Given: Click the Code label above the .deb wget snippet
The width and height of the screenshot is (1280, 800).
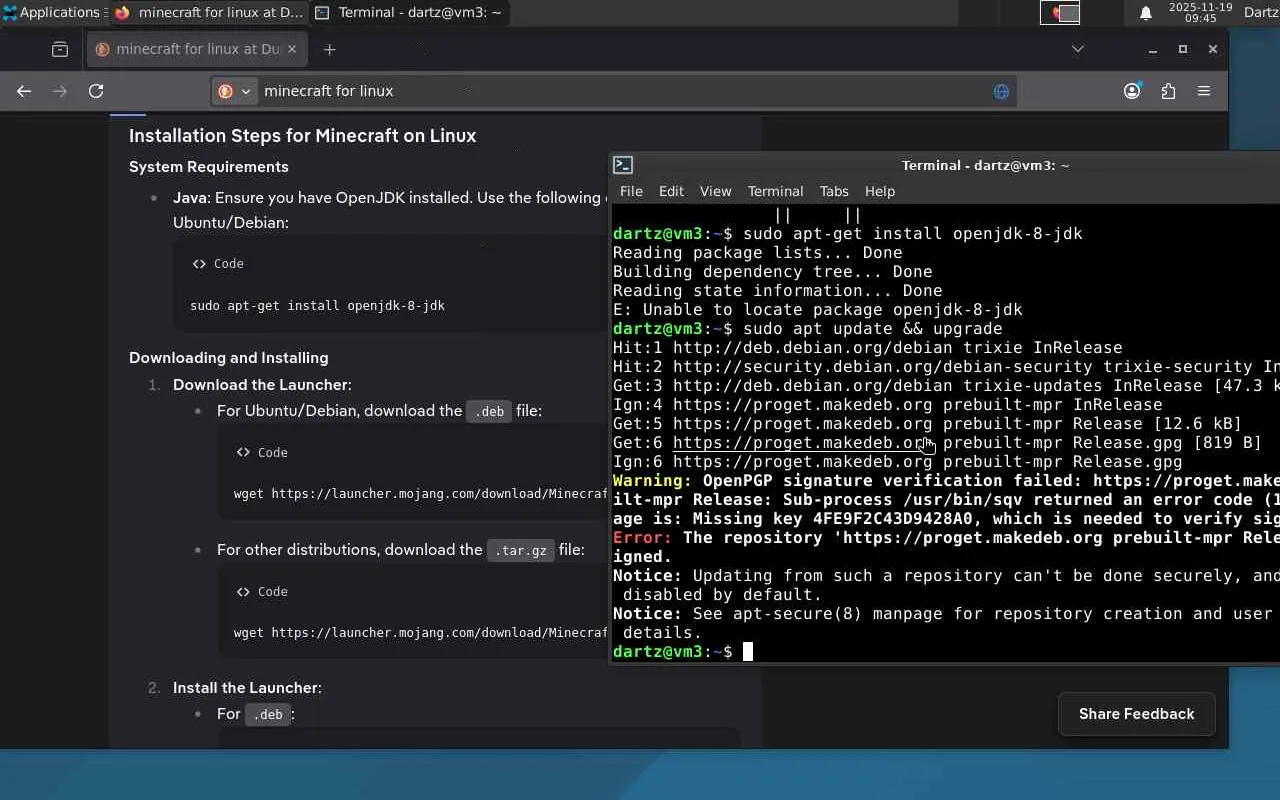Looking at the screenshot, I should click(262, 453).
